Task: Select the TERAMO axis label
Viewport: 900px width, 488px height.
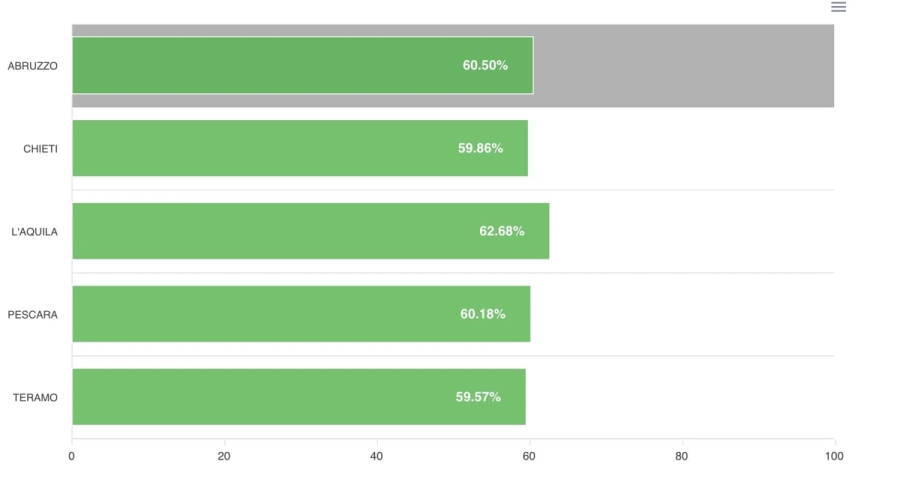Action: click(35, 398)
